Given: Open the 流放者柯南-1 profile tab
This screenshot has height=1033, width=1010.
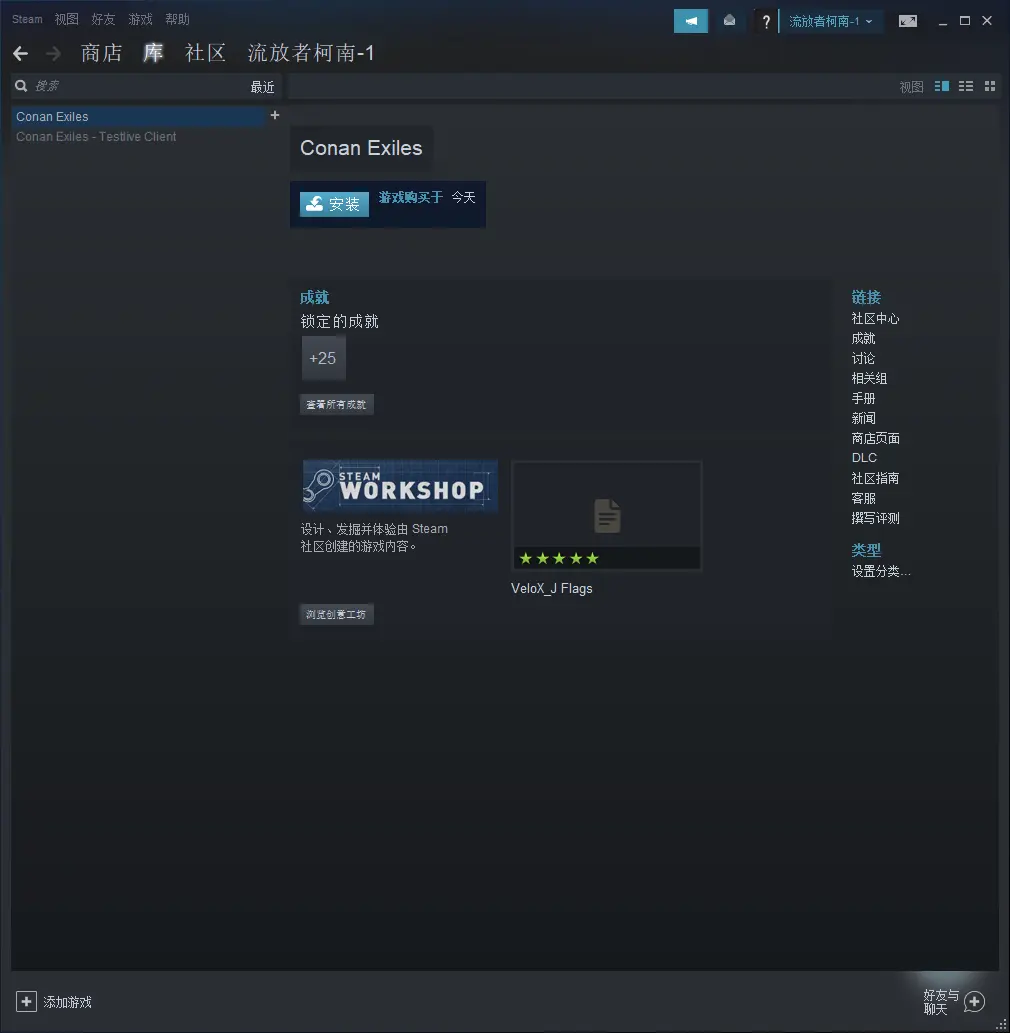Looking at the screenshot, I should pos(311,53).
